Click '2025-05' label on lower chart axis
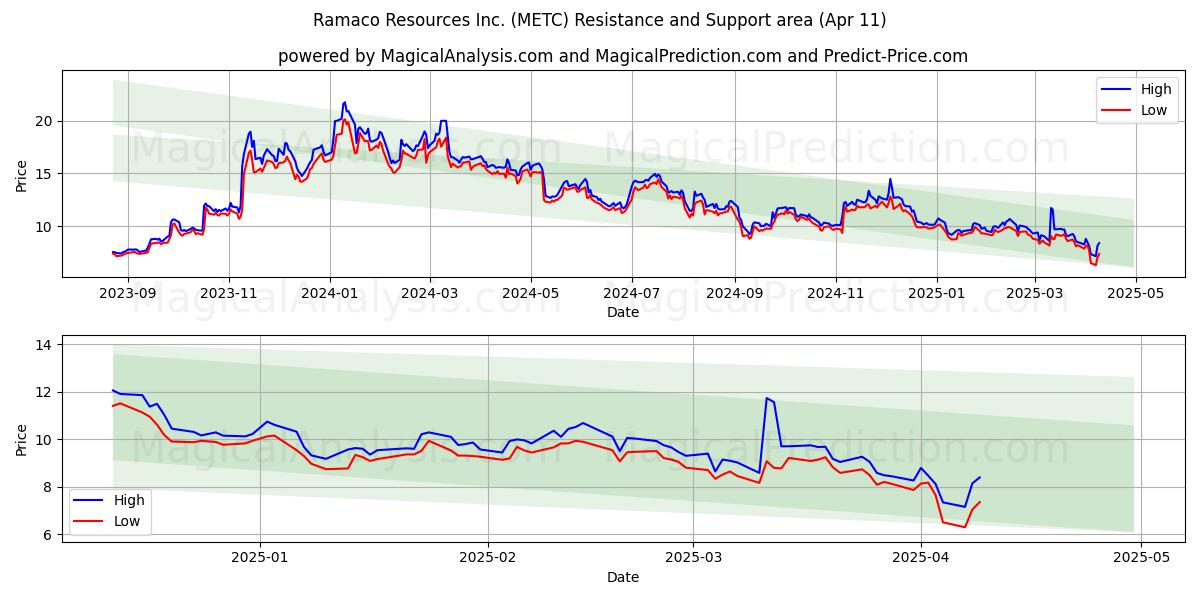Viewport: 1200px width, 600px height. (x=1142, y=558)
